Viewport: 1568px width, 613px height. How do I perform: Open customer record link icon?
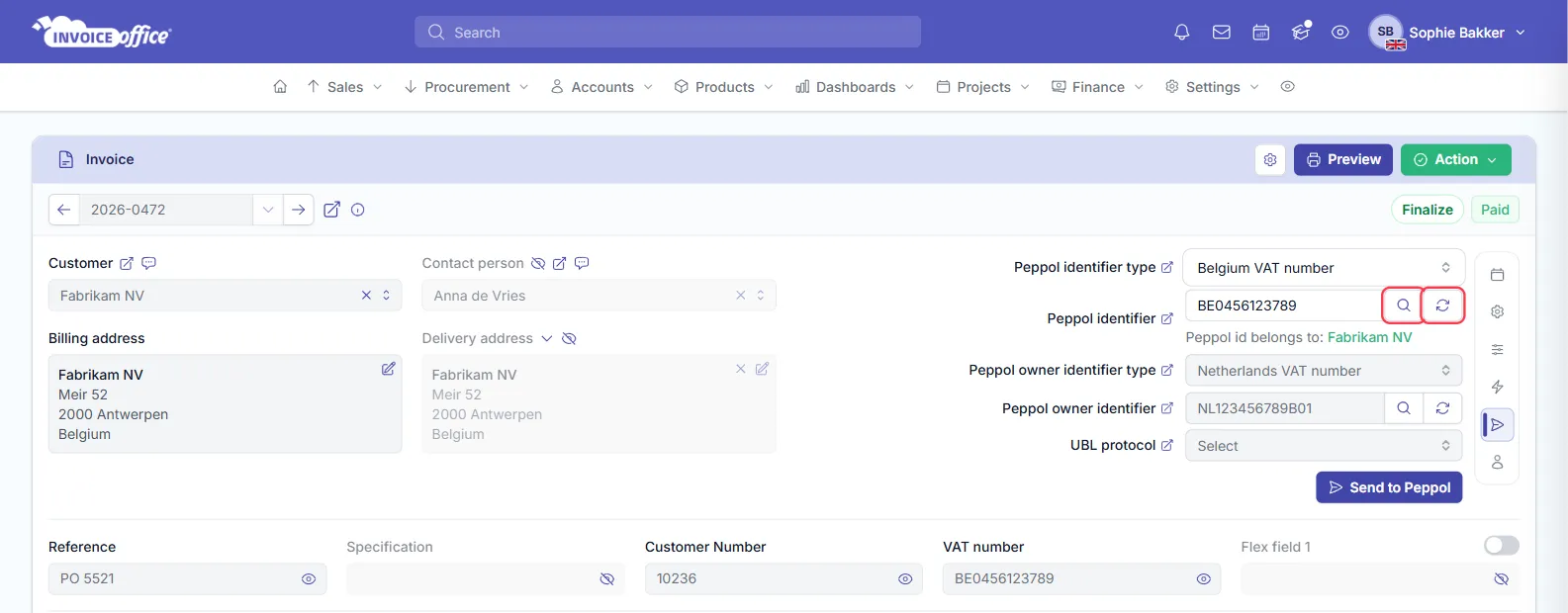(x=127, y=264)
